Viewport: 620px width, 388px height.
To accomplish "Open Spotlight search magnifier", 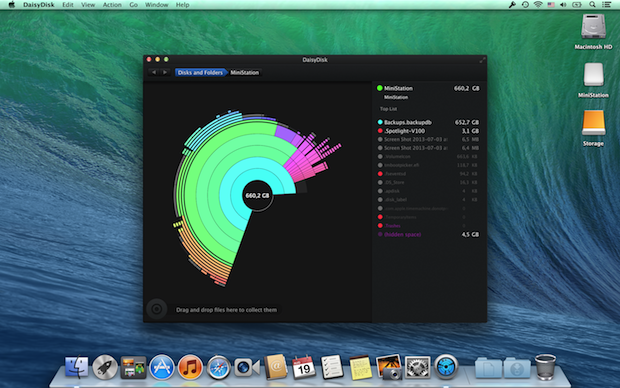I will 592,5.
